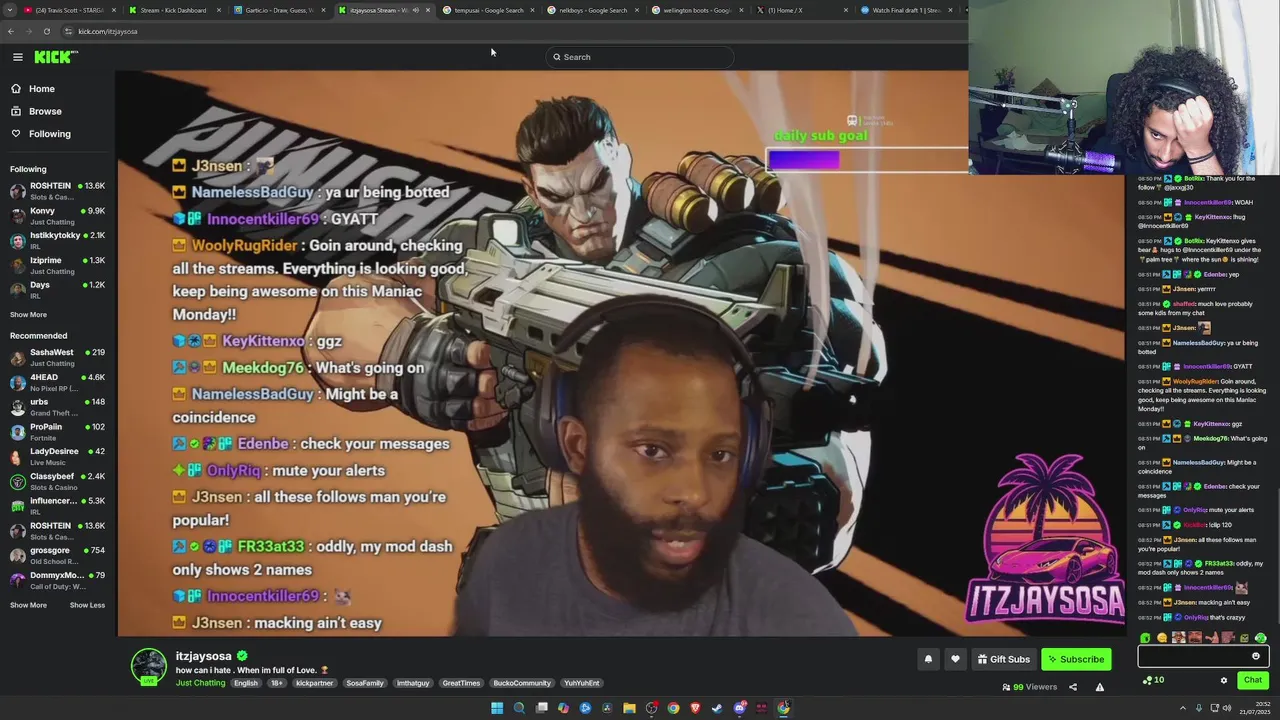Click the daily sub goal progress bar
The image size is (1280, 720).
867,160
